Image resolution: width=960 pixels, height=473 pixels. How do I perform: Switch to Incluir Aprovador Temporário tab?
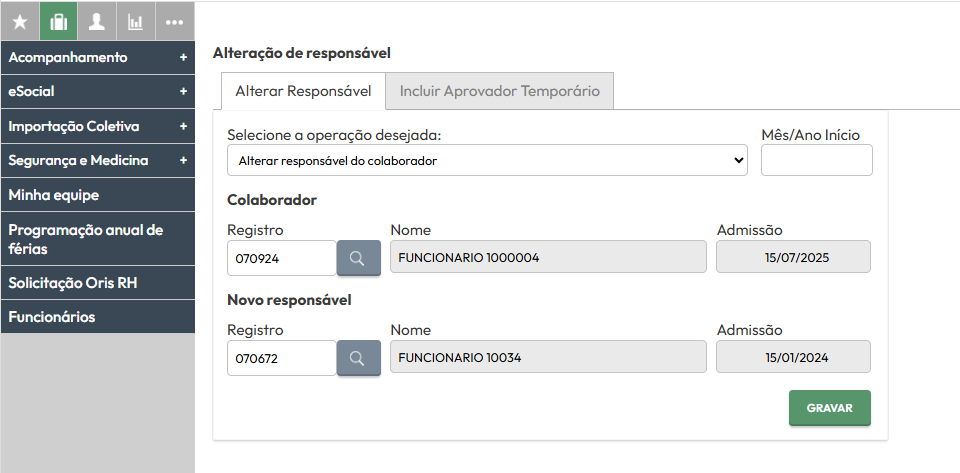pos(500,91)
